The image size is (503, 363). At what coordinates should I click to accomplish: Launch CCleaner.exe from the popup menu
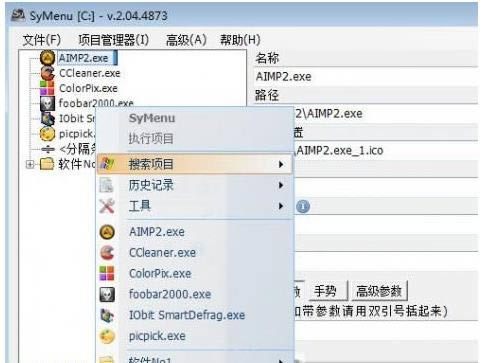click(x=194, y=253)
